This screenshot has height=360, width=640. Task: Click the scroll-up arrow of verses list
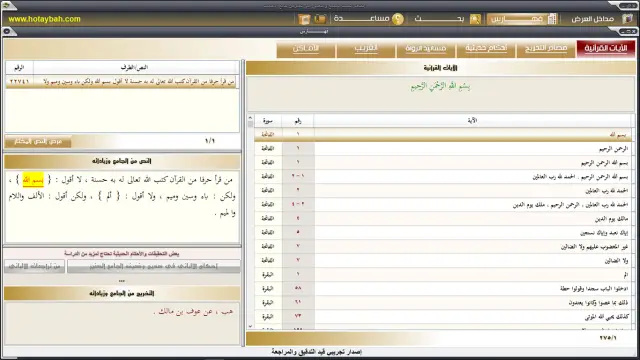pos(250,118)
